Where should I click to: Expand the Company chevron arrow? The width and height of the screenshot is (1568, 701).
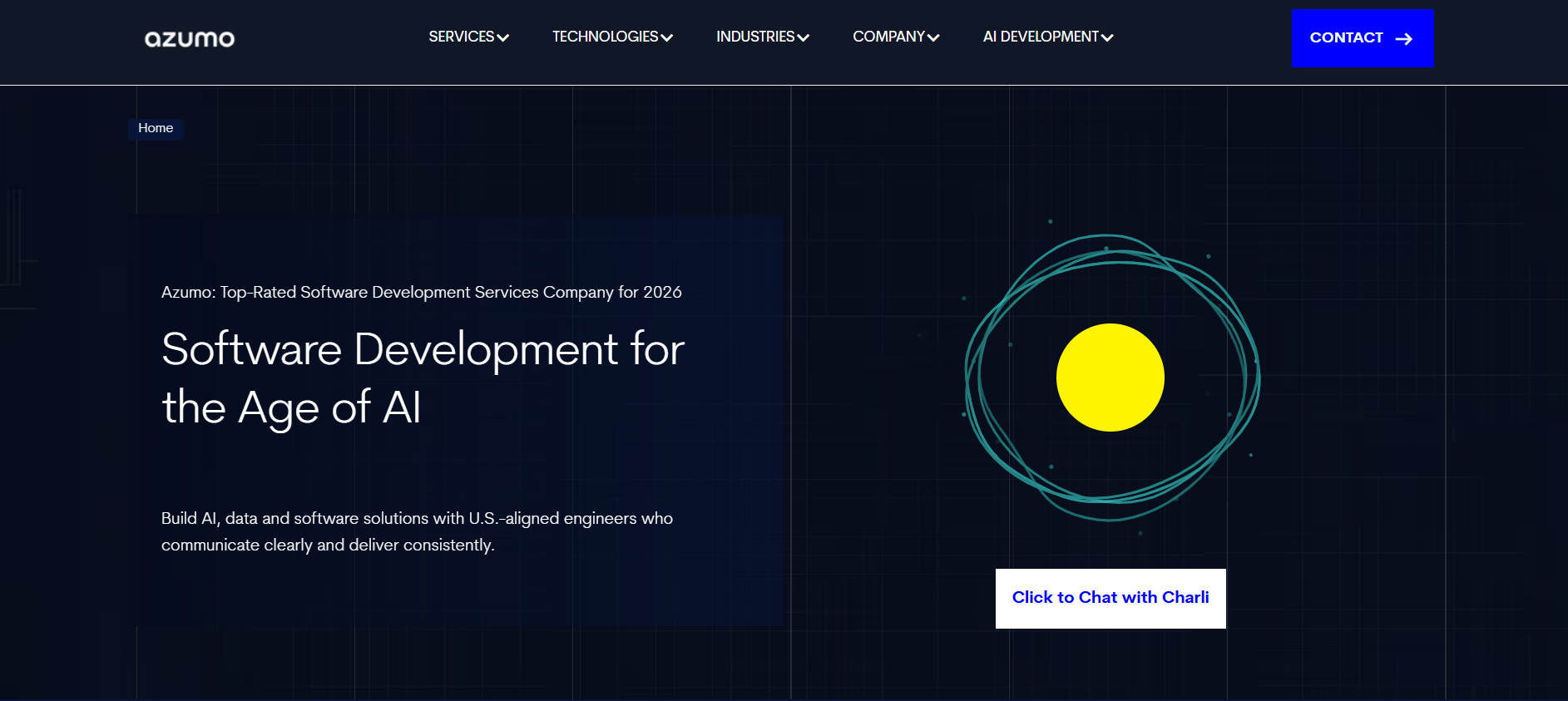[x=933, y=37]
